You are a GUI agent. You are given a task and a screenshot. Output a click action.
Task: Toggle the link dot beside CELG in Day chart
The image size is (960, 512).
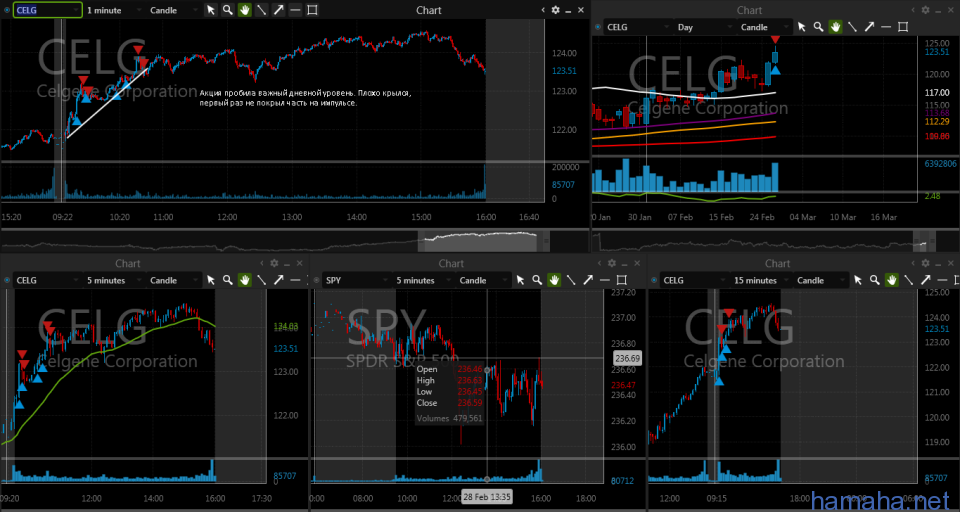point(598,27)
